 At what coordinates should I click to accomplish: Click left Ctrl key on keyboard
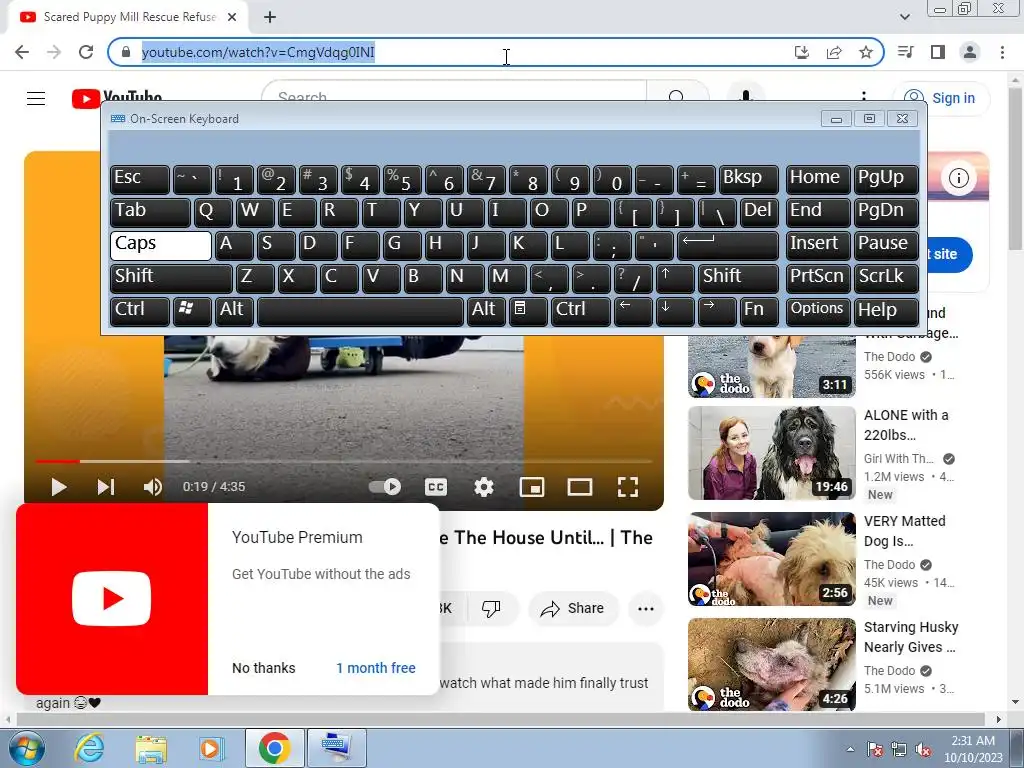coord(140,312)
